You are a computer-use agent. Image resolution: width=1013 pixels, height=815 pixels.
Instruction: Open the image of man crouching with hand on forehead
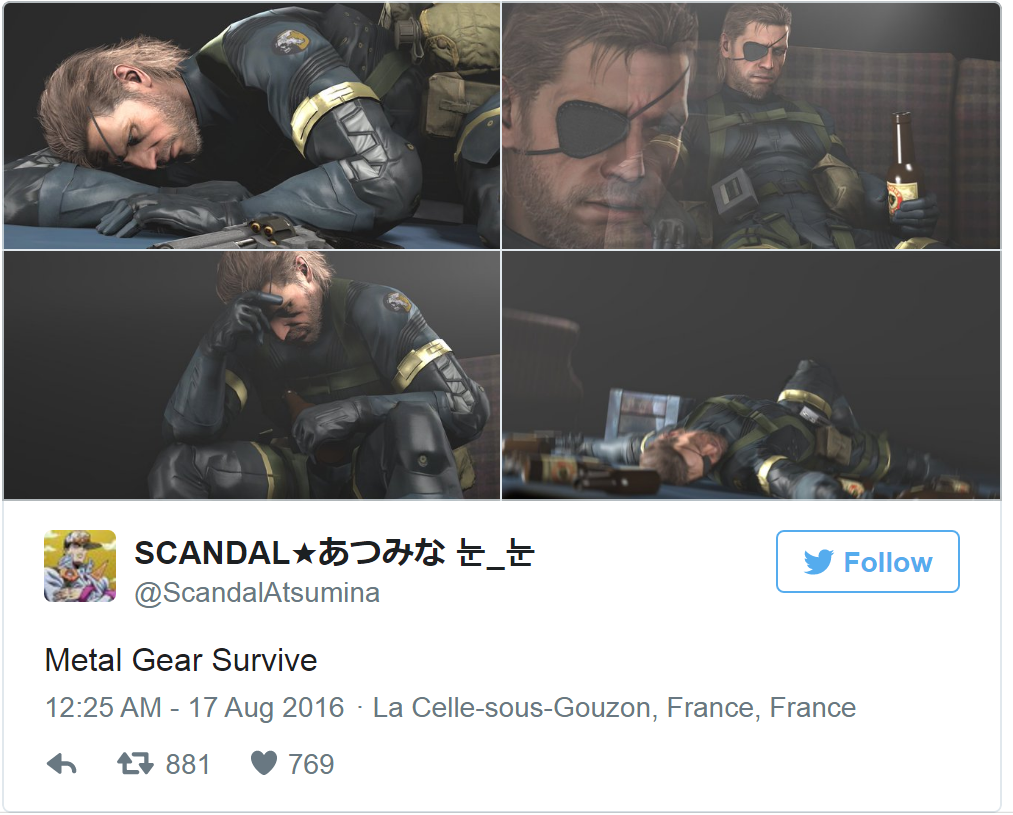pyautogui.click(x=252, y=375)
